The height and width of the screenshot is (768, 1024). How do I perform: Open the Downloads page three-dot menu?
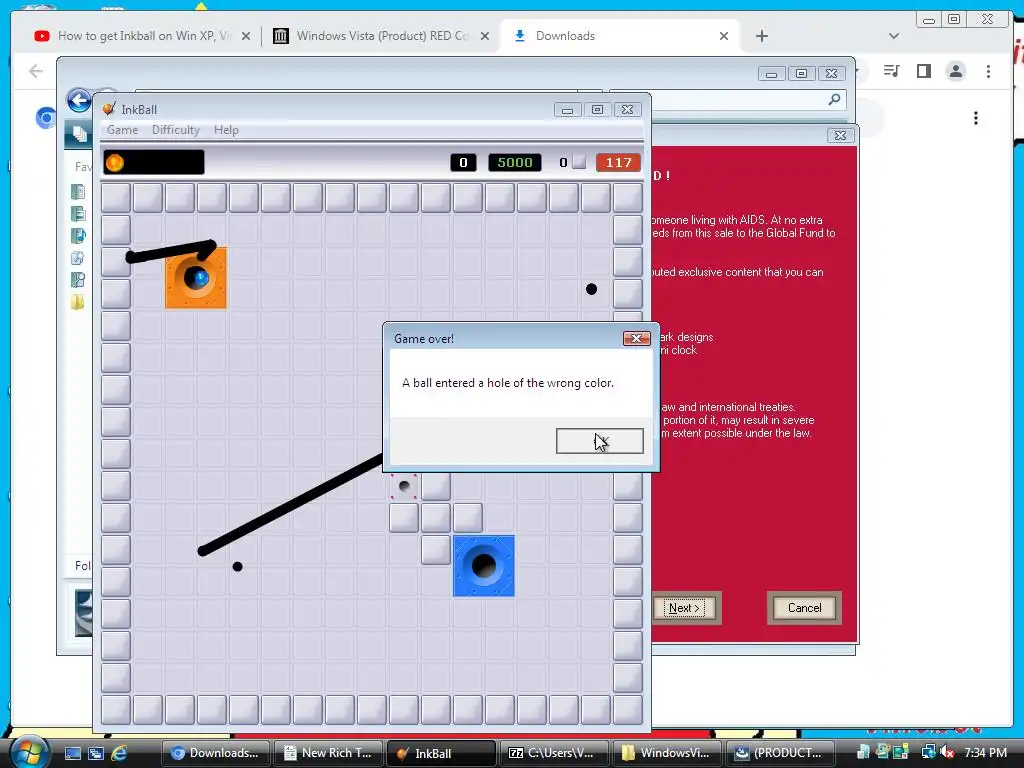pyautogui.click(x=976, y=118)
